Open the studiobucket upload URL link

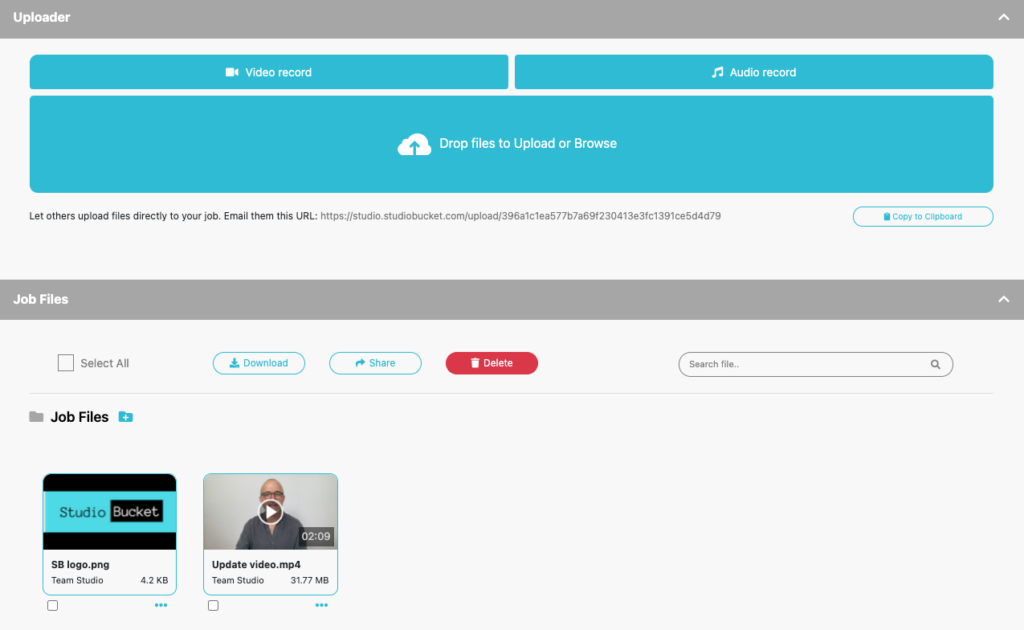(x=520, y=216)
